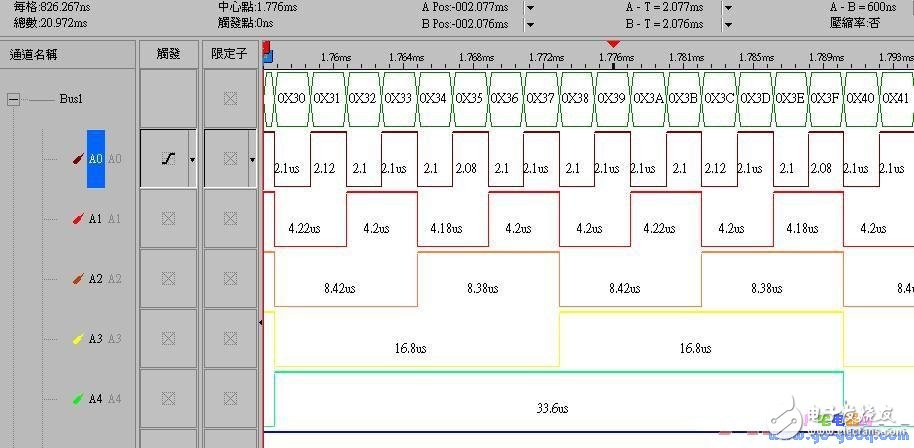This screenshot has width=914, height=448.
Task: Open the B - T dropdown arrow
Action: 729,22
